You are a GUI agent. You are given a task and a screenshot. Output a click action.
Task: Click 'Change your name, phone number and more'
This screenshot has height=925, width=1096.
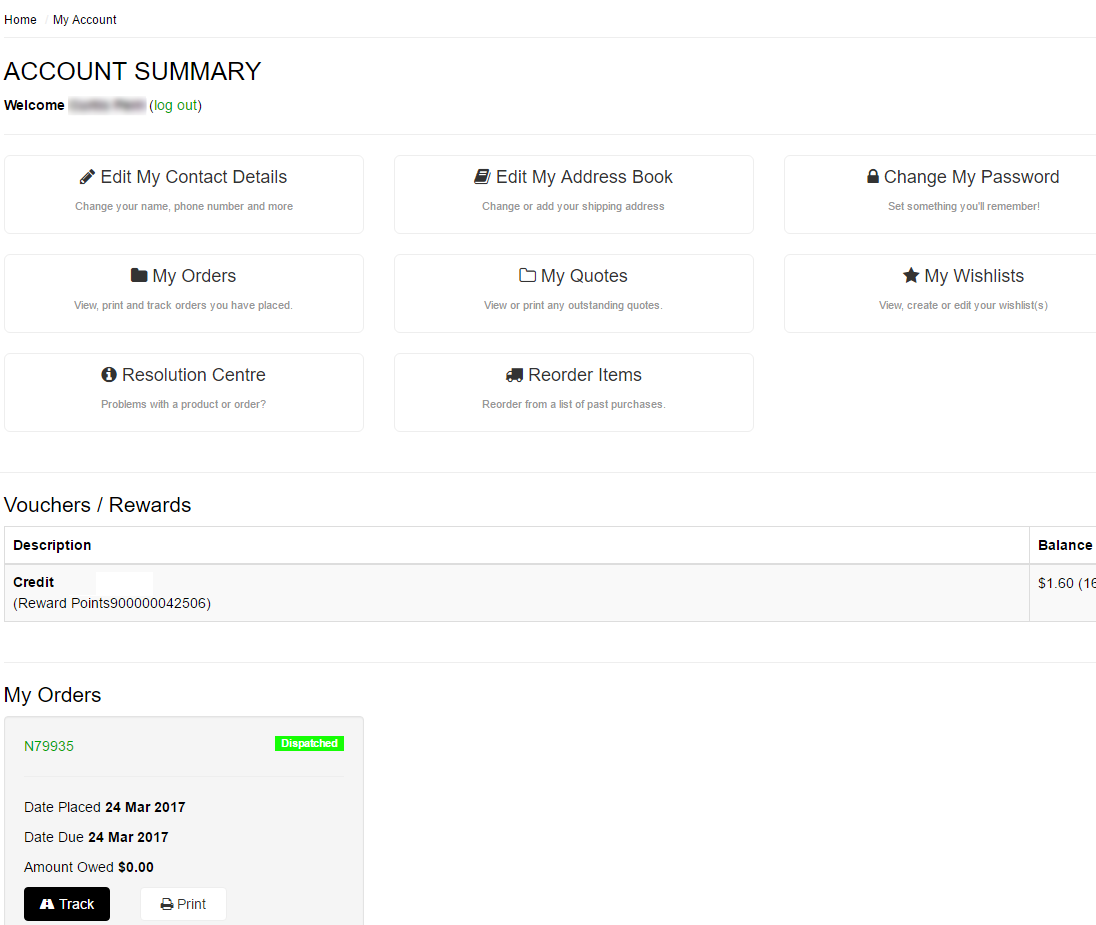tap(184, 206)
